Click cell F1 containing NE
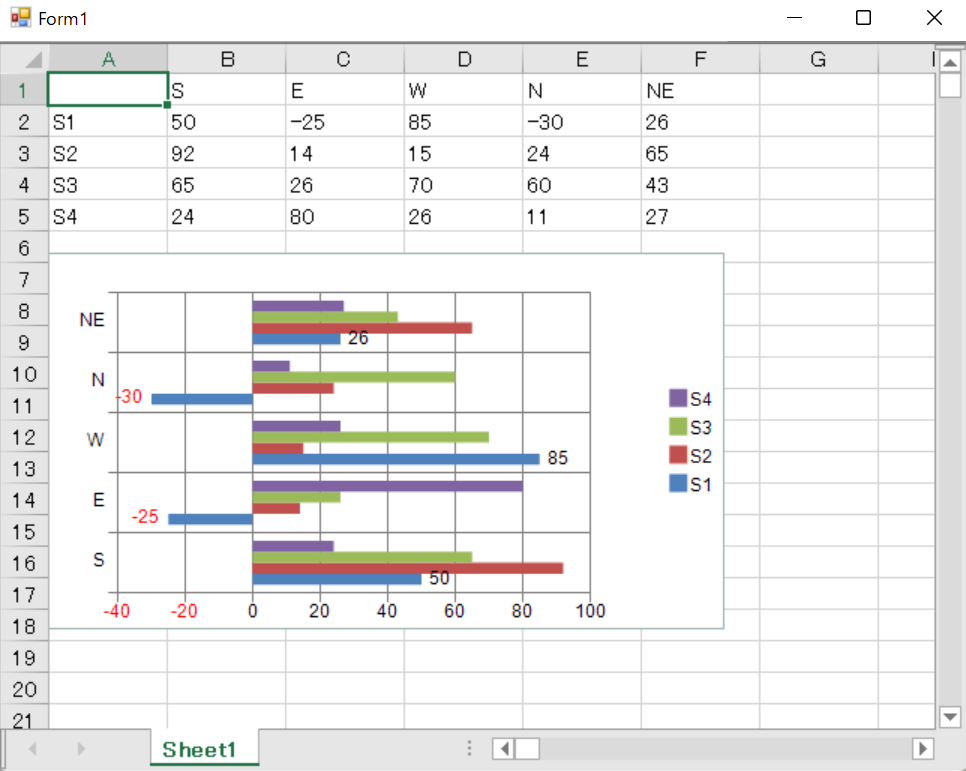 click(700, 91)
